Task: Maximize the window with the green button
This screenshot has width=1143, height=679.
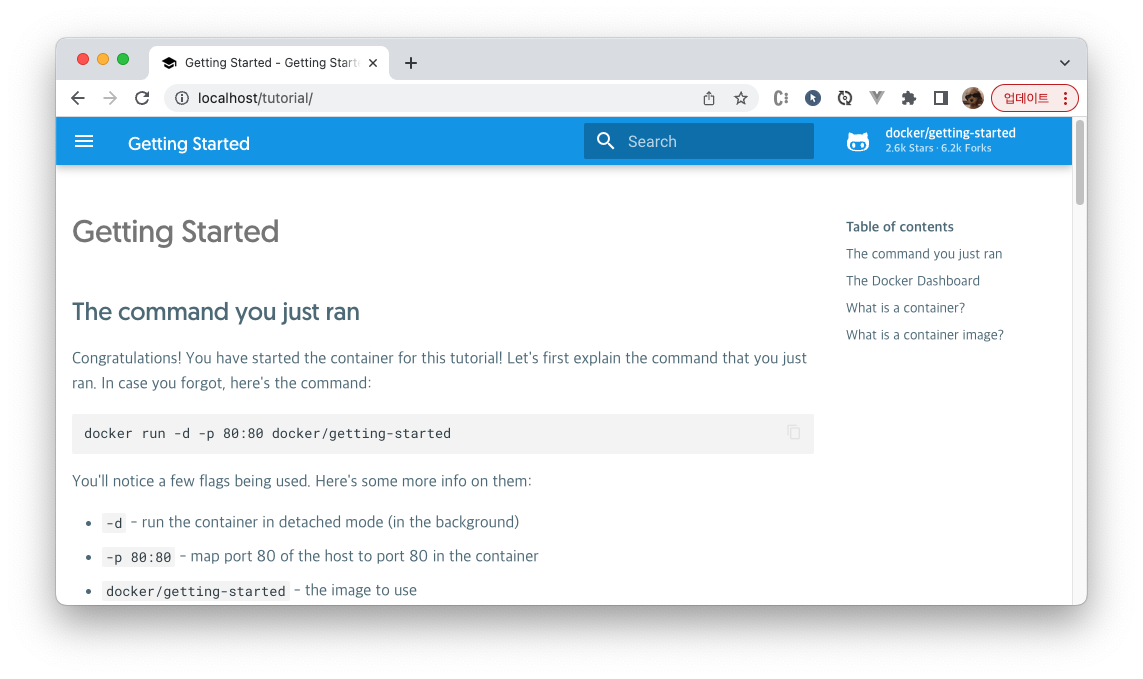Action: pos(123,59)
